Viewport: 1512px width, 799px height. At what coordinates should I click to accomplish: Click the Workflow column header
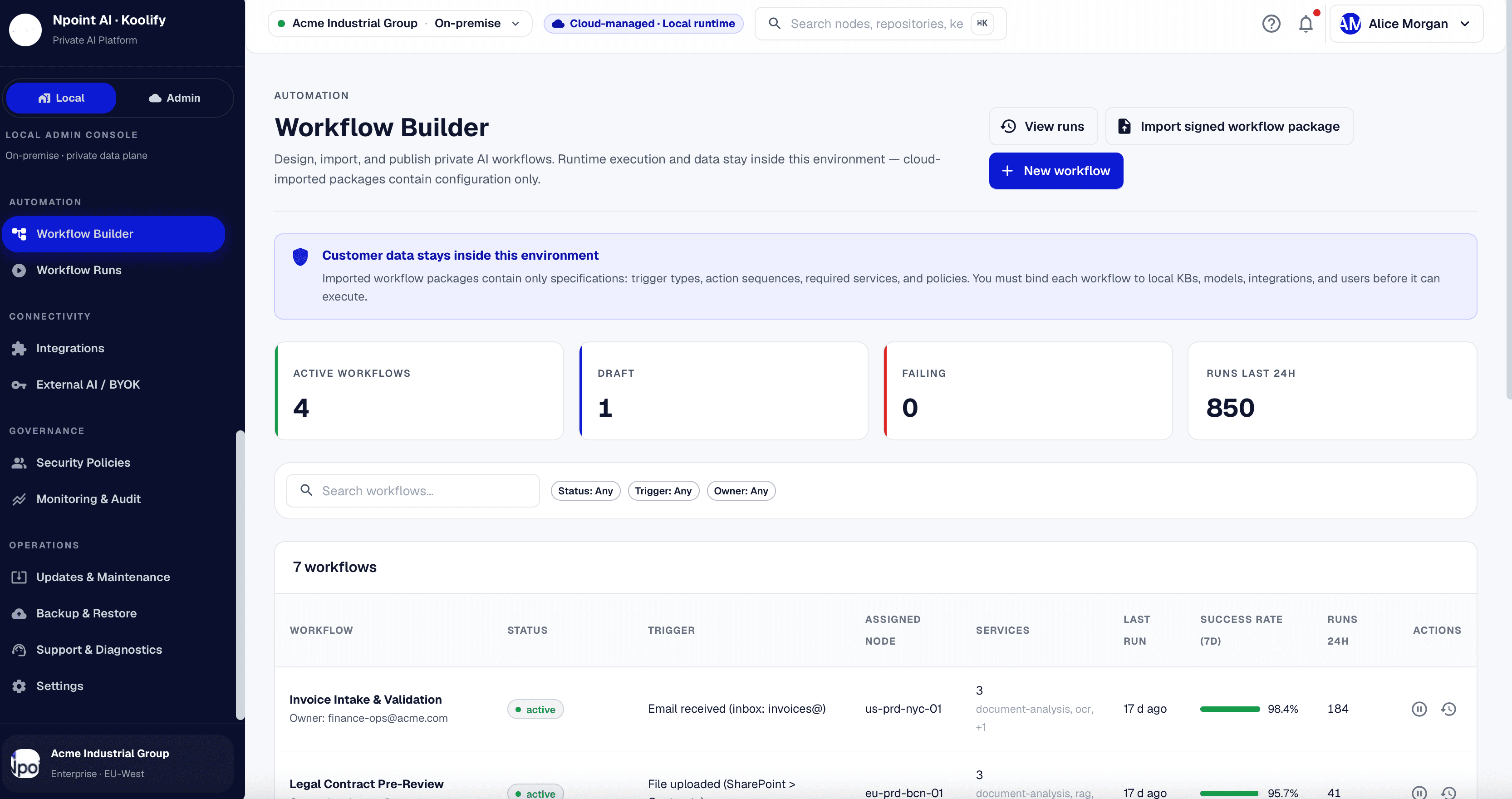point(321,631)
